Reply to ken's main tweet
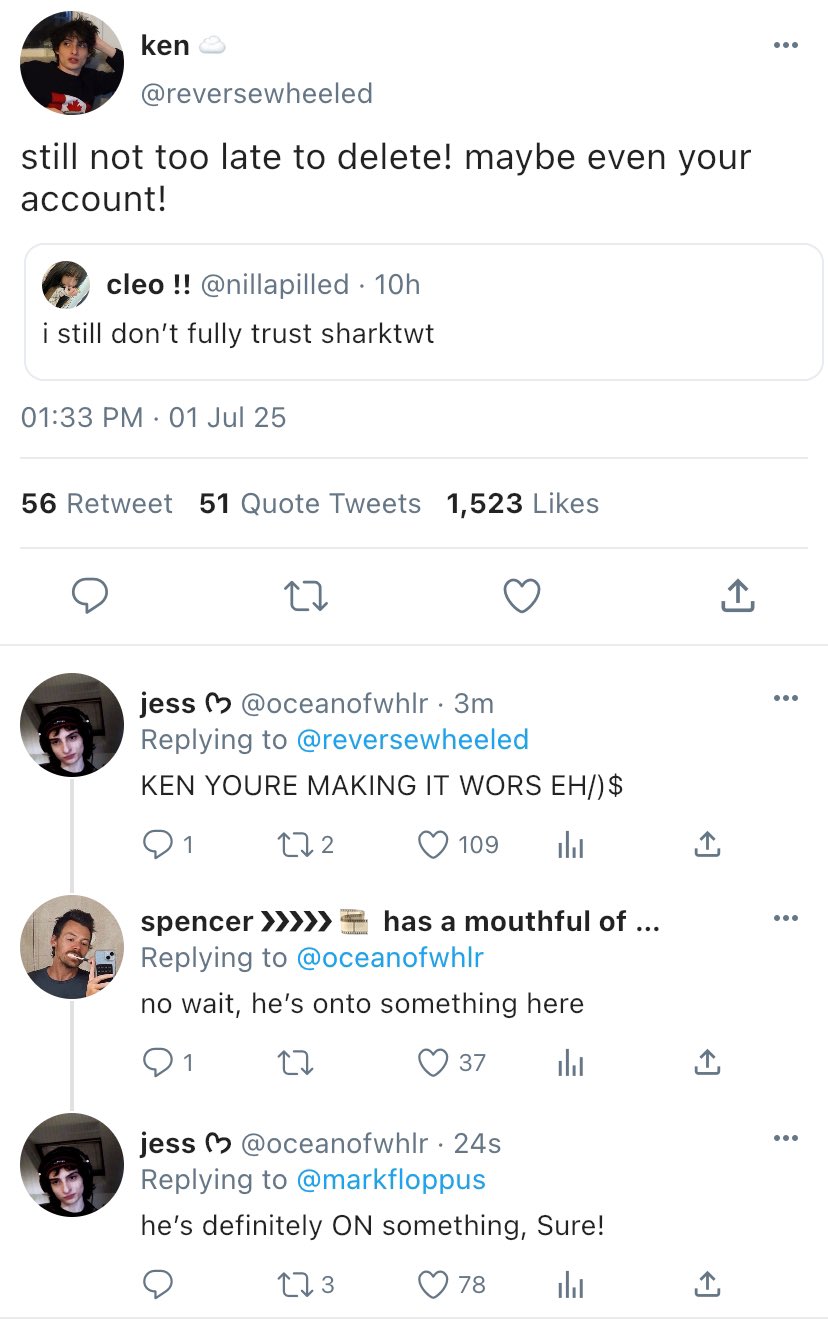Screen dimensions: 828x1320 click(x=91, y=597)
